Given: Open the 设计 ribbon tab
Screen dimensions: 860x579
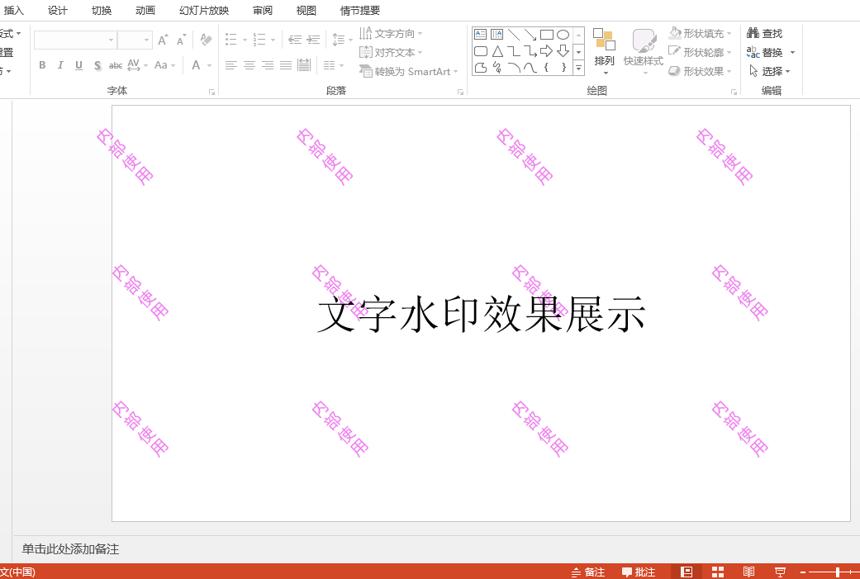Looking at the screenshot, I should pyautogui.click(x=58, y=10).
